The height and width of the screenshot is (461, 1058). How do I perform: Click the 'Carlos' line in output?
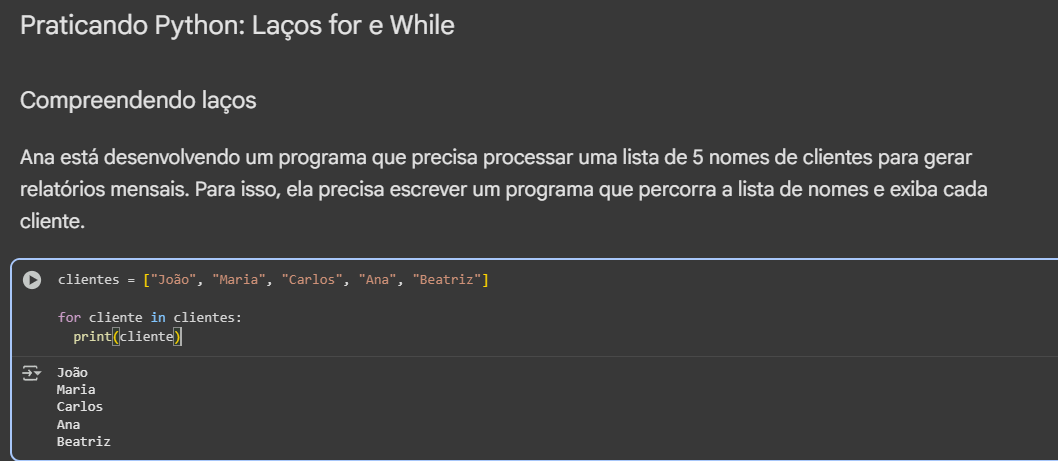click(x=80, y=407)
